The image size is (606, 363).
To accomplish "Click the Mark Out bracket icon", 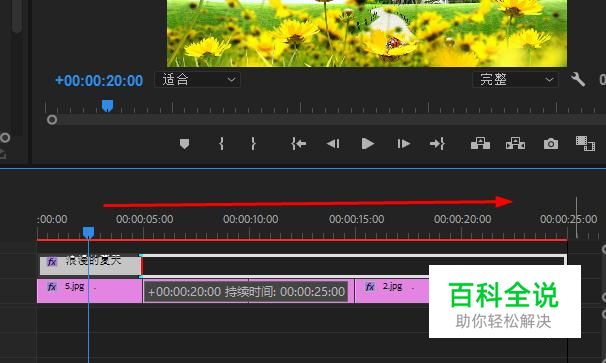I will tap(253, 144).
